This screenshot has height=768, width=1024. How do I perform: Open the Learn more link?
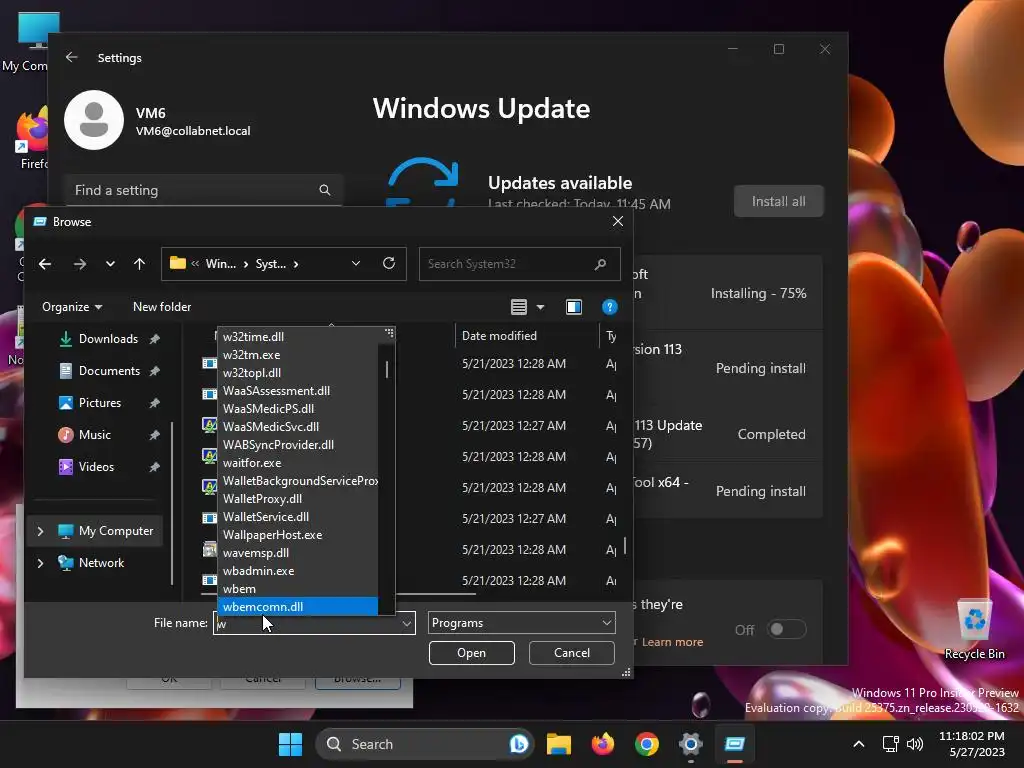point(672,642)
